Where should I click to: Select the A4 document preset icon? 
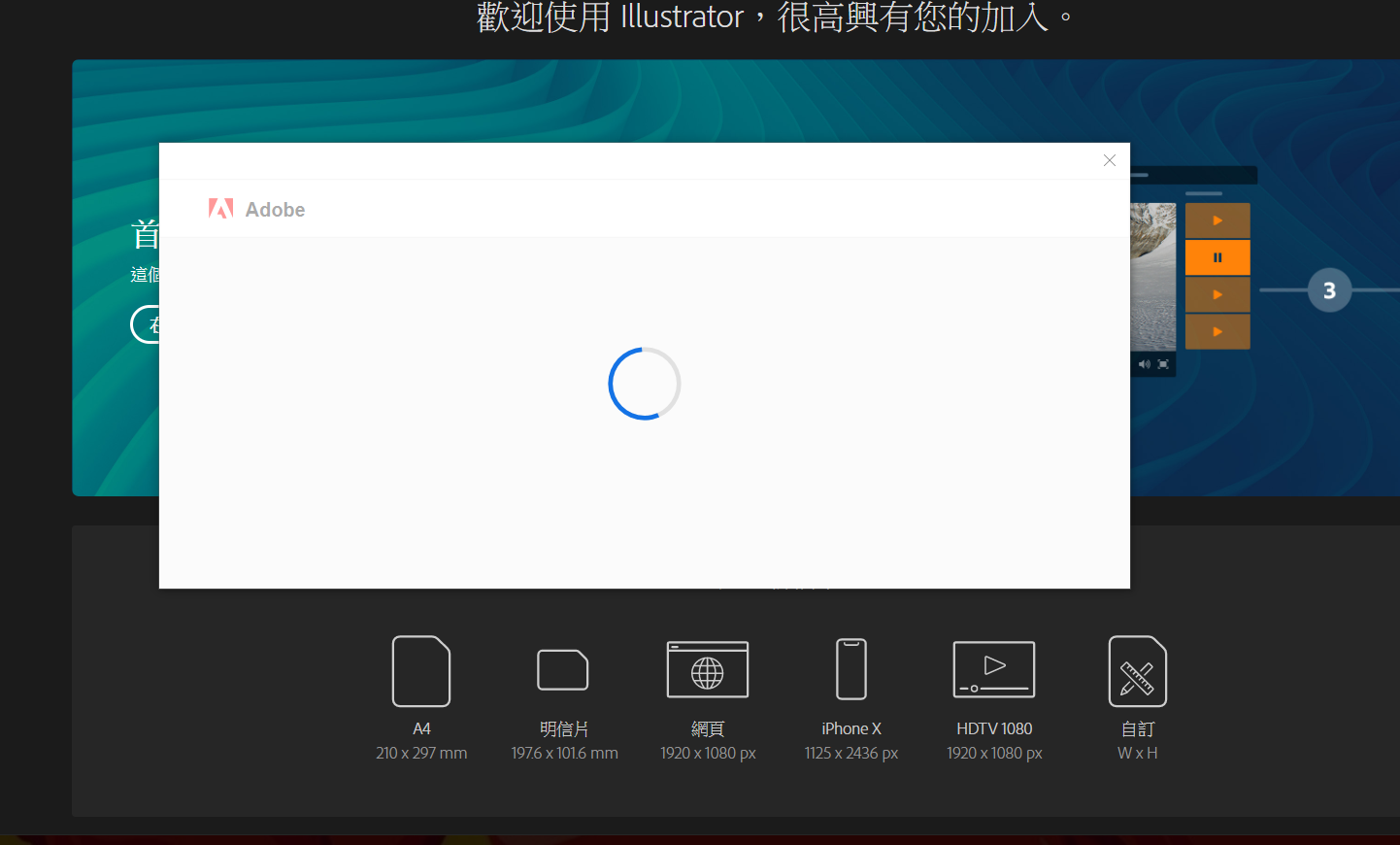421,671
